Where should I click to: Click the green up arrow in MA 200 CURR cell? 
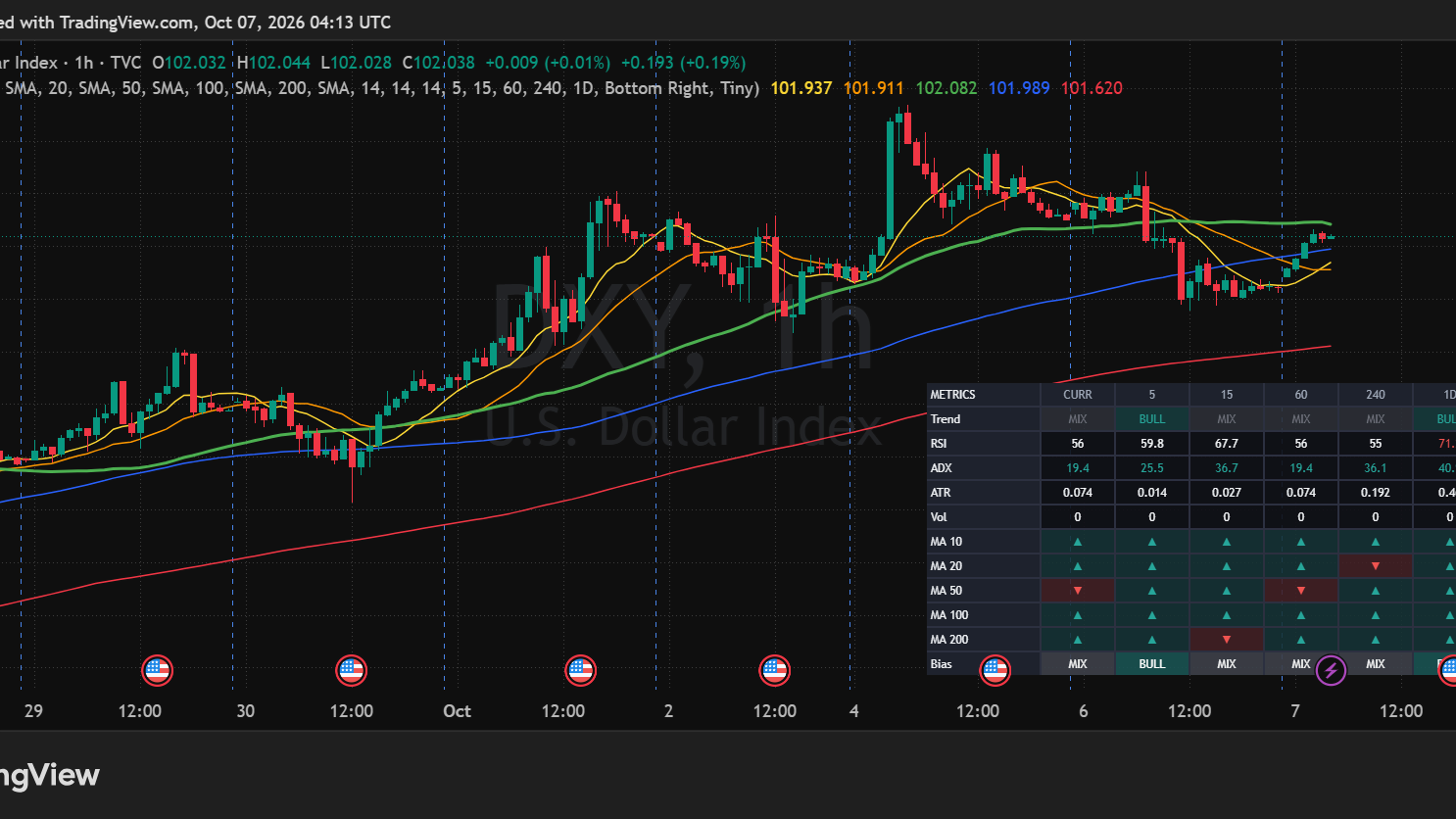(x=1078, y=640)
